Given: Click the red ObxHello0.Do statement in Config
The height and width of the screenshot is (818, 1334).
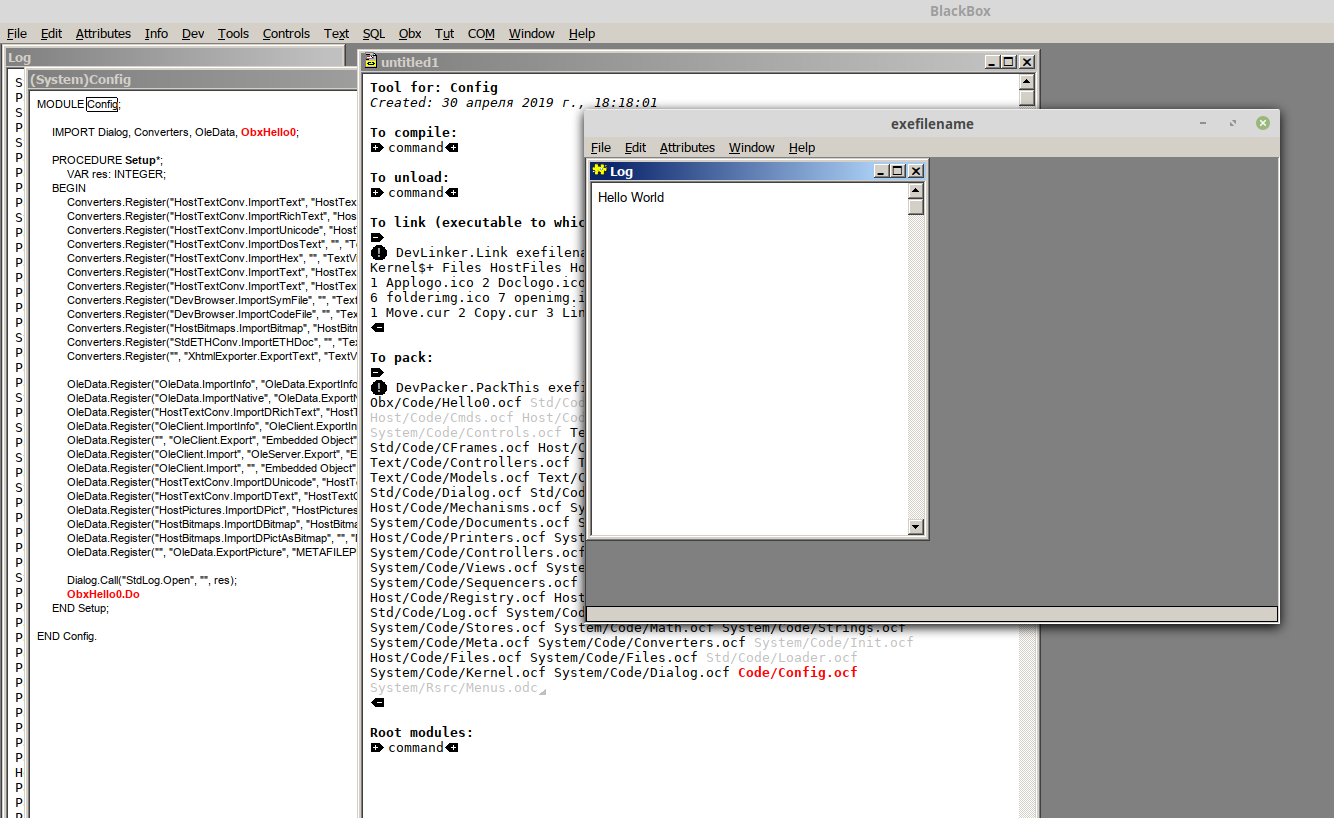Looking at the screenshot, I should [103, 594].
